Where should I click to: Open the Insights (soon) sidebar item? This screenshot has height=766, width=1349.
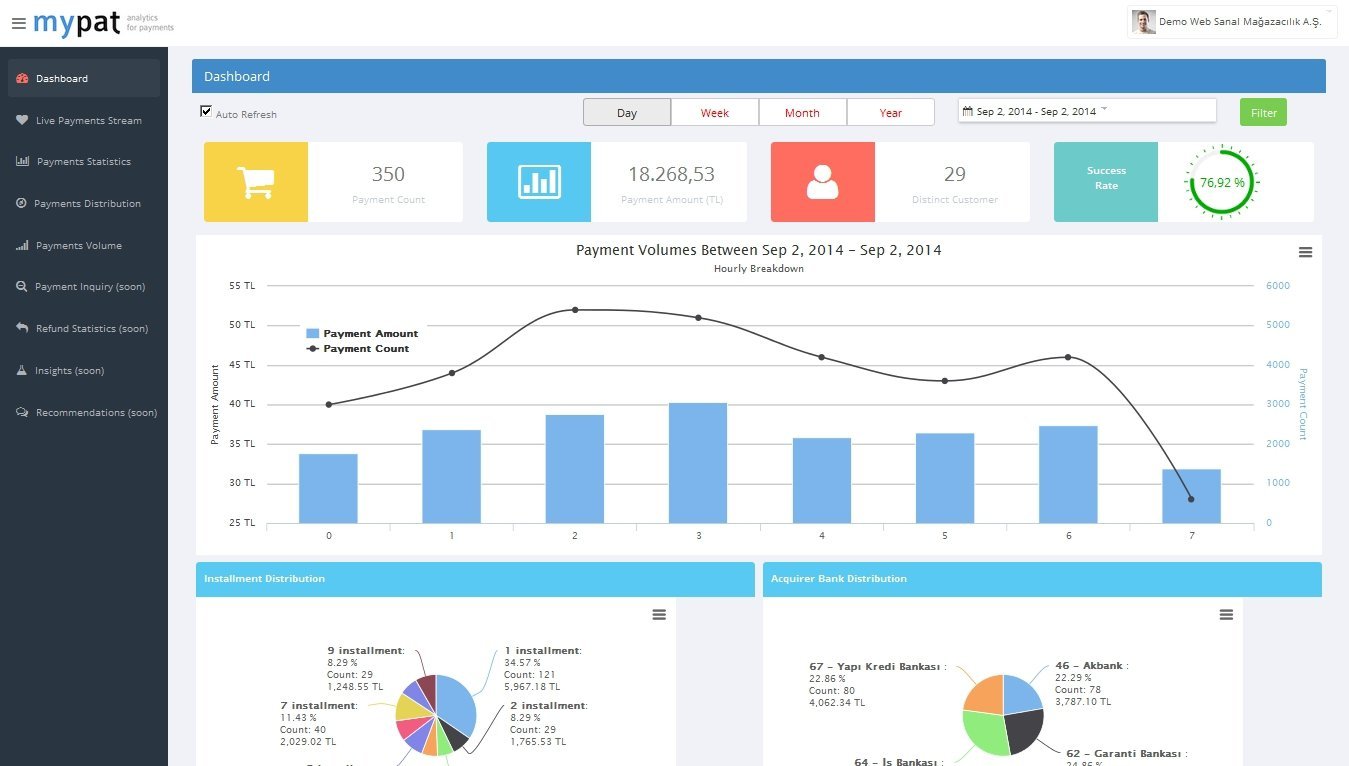(72, 370)
